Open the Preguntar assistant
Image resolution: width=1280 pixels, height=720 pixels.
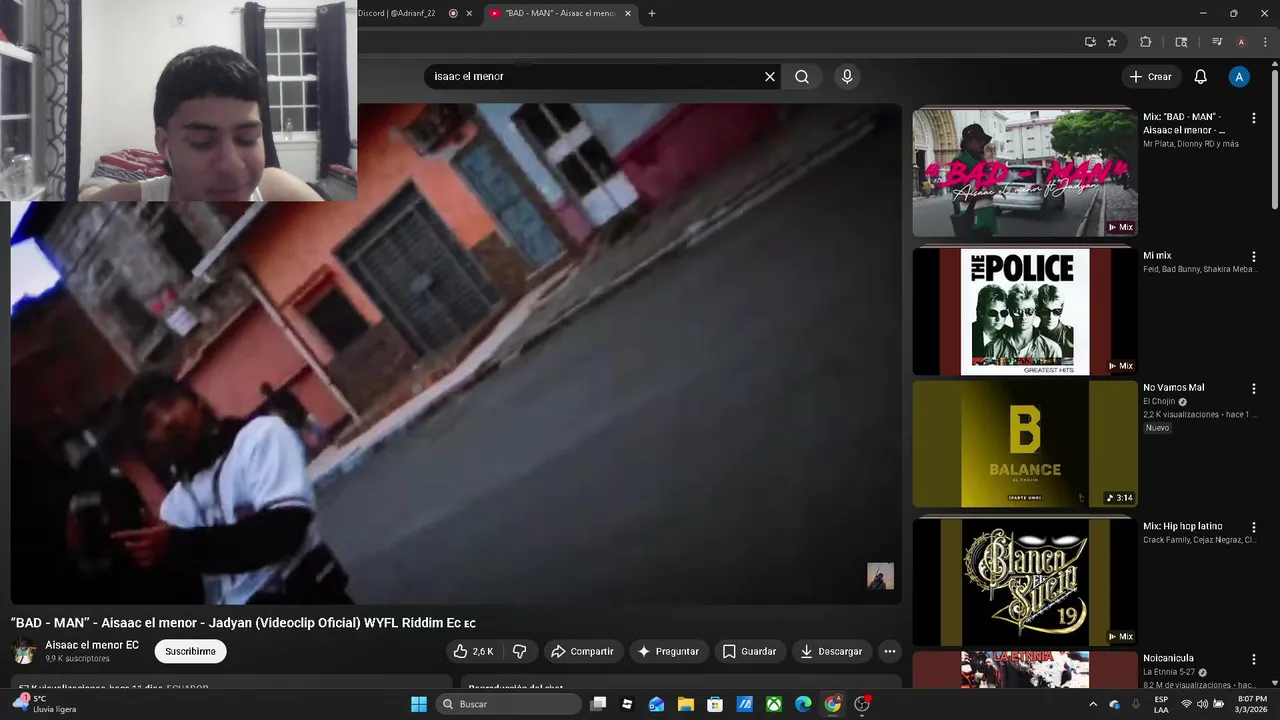tap(668, 651)
